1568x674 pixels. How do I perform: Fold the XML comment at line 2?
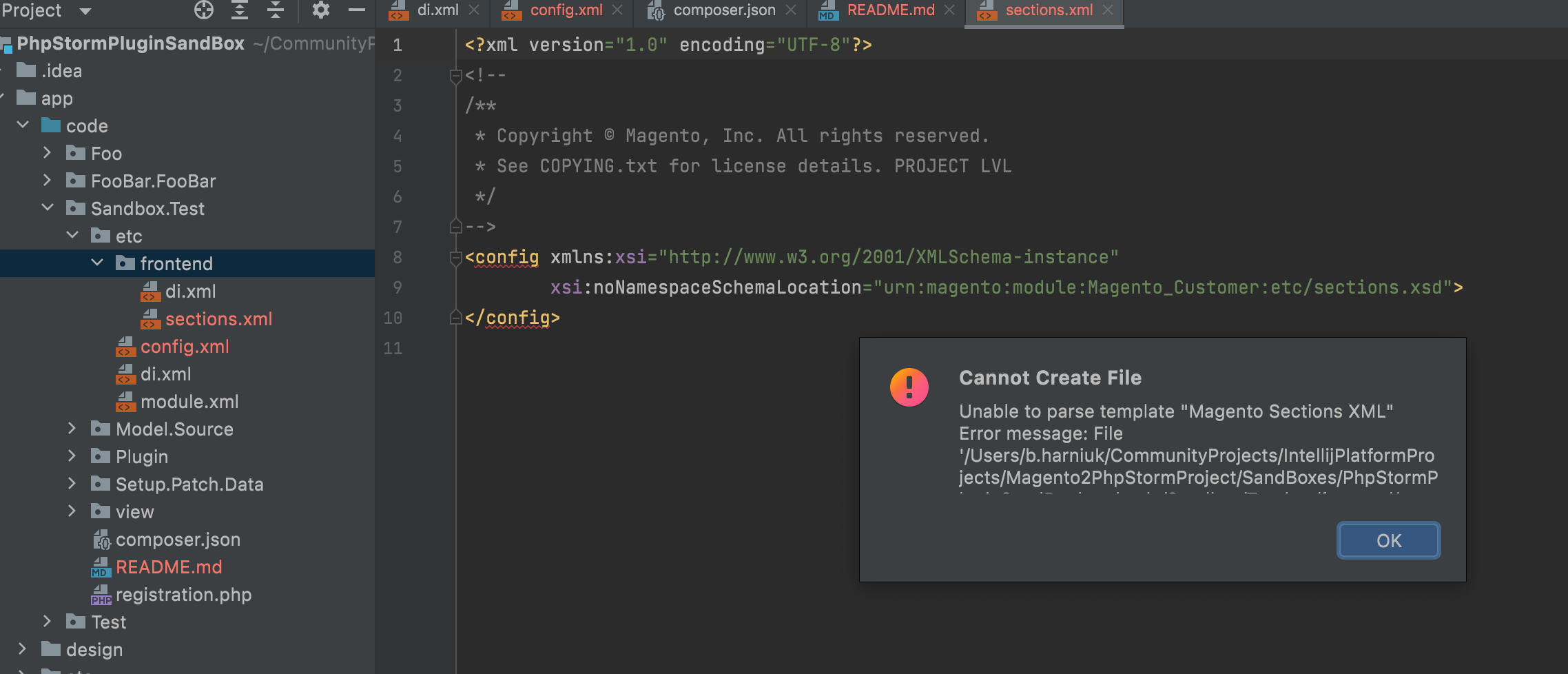pyautogui.click(x=455, y=76)
